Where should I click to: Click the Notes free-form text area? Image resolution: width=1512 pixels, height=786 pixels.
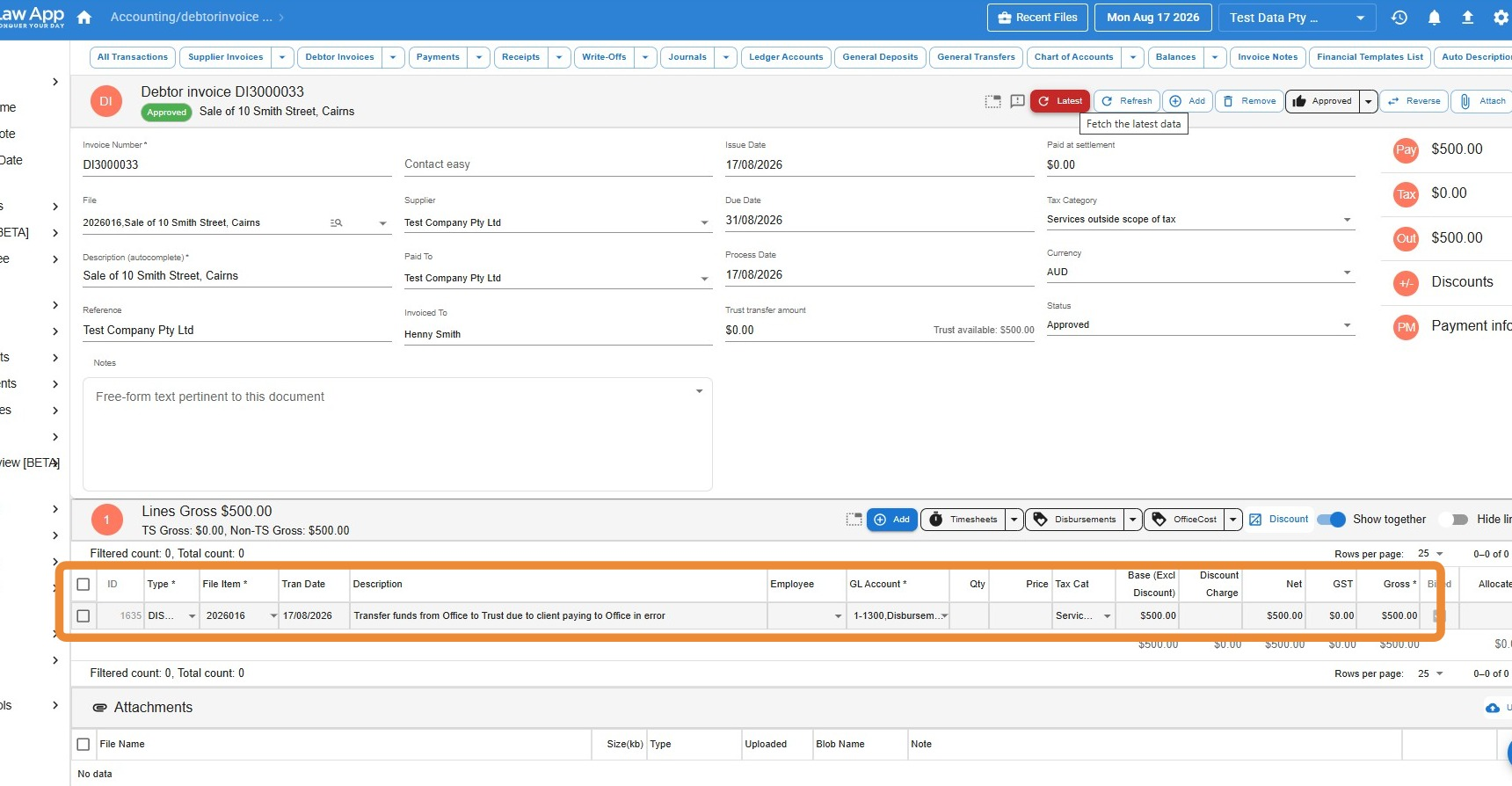point(397,434)
